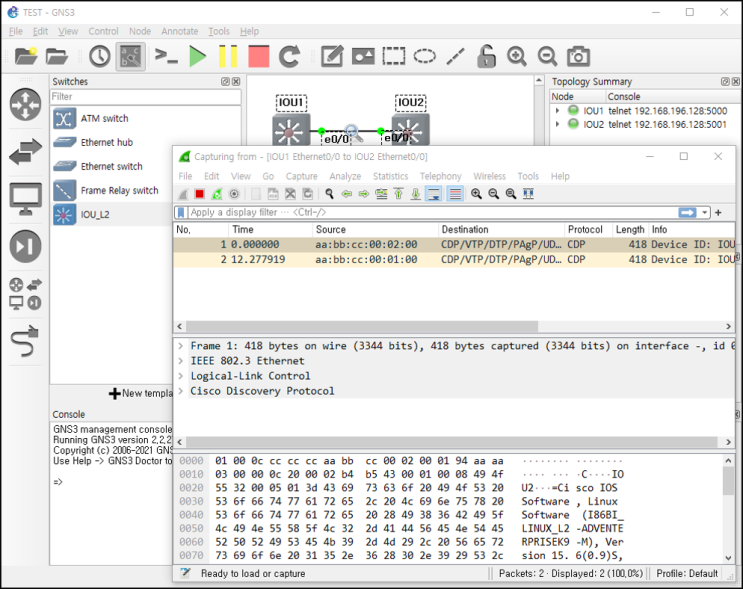Screen dimensions: 743x589
Task: Toggle the lock items padlock icon
Action: tap(486, 56)
